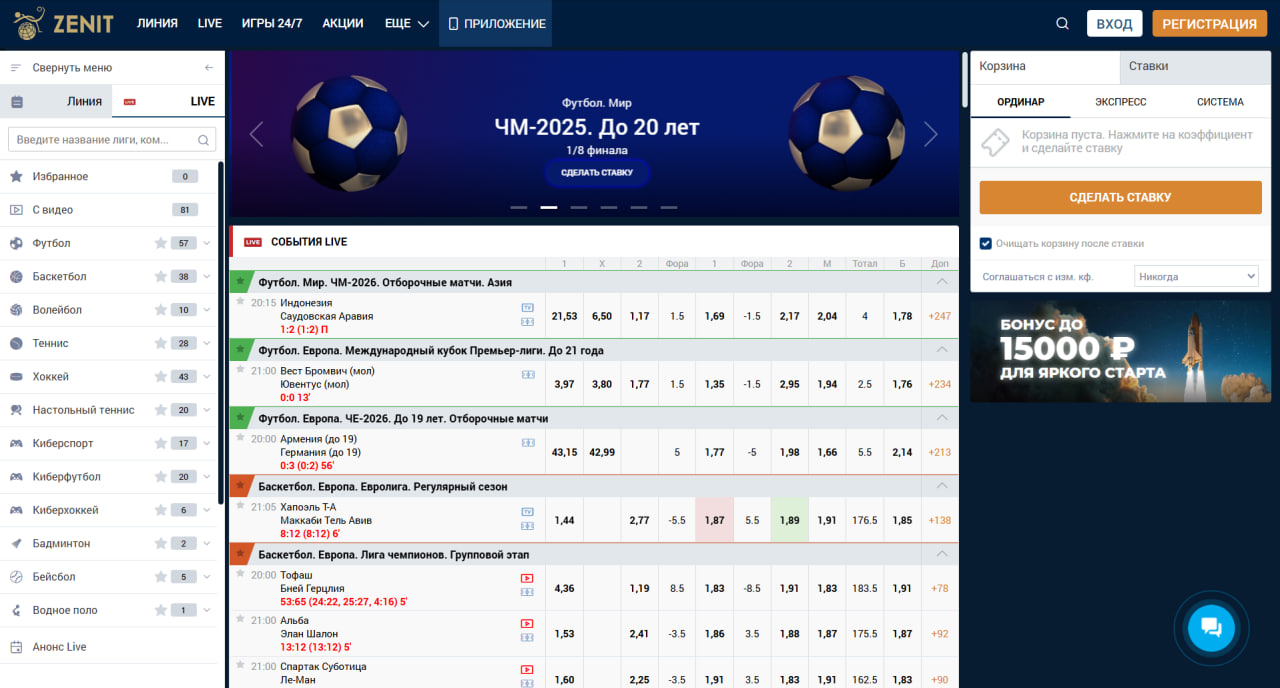The image size is (1280, 688).
Task: Favorite the Tennis category star
Action: [160, 343]
